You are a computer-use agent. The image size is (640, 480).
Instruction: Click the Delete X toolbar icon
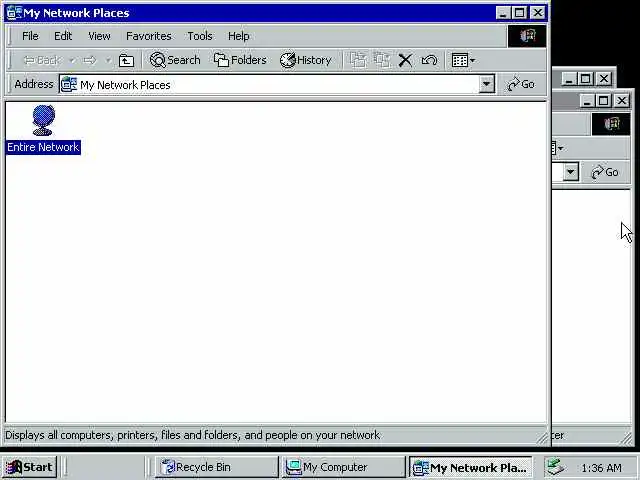click(405, 60)
